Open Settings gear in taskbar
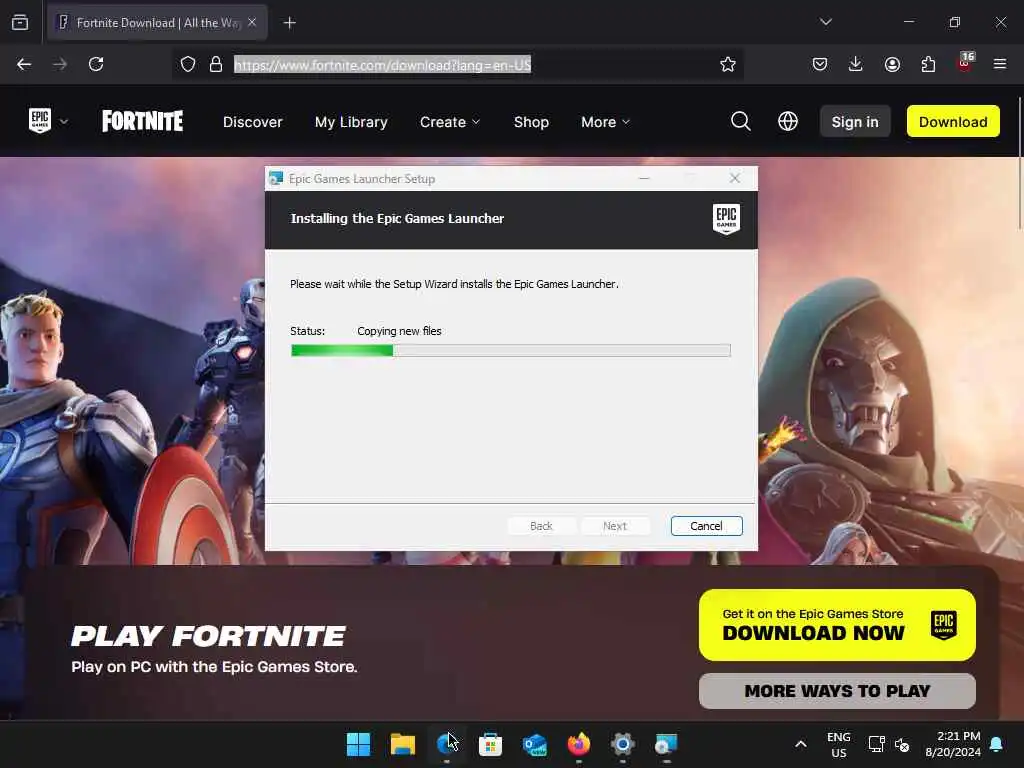 click(622, 744)
